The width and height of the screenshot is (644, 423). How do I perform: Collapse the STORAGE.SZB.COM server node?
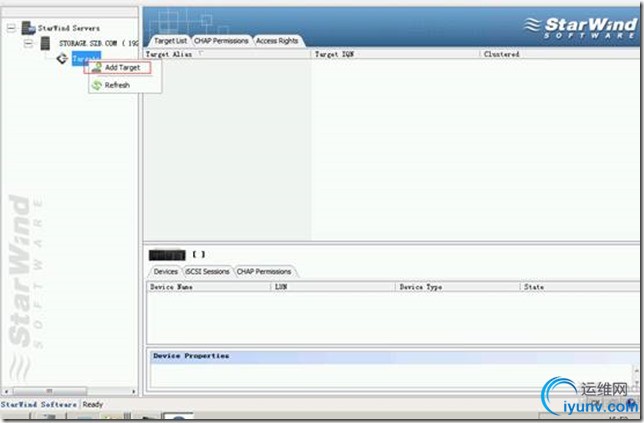28,43
